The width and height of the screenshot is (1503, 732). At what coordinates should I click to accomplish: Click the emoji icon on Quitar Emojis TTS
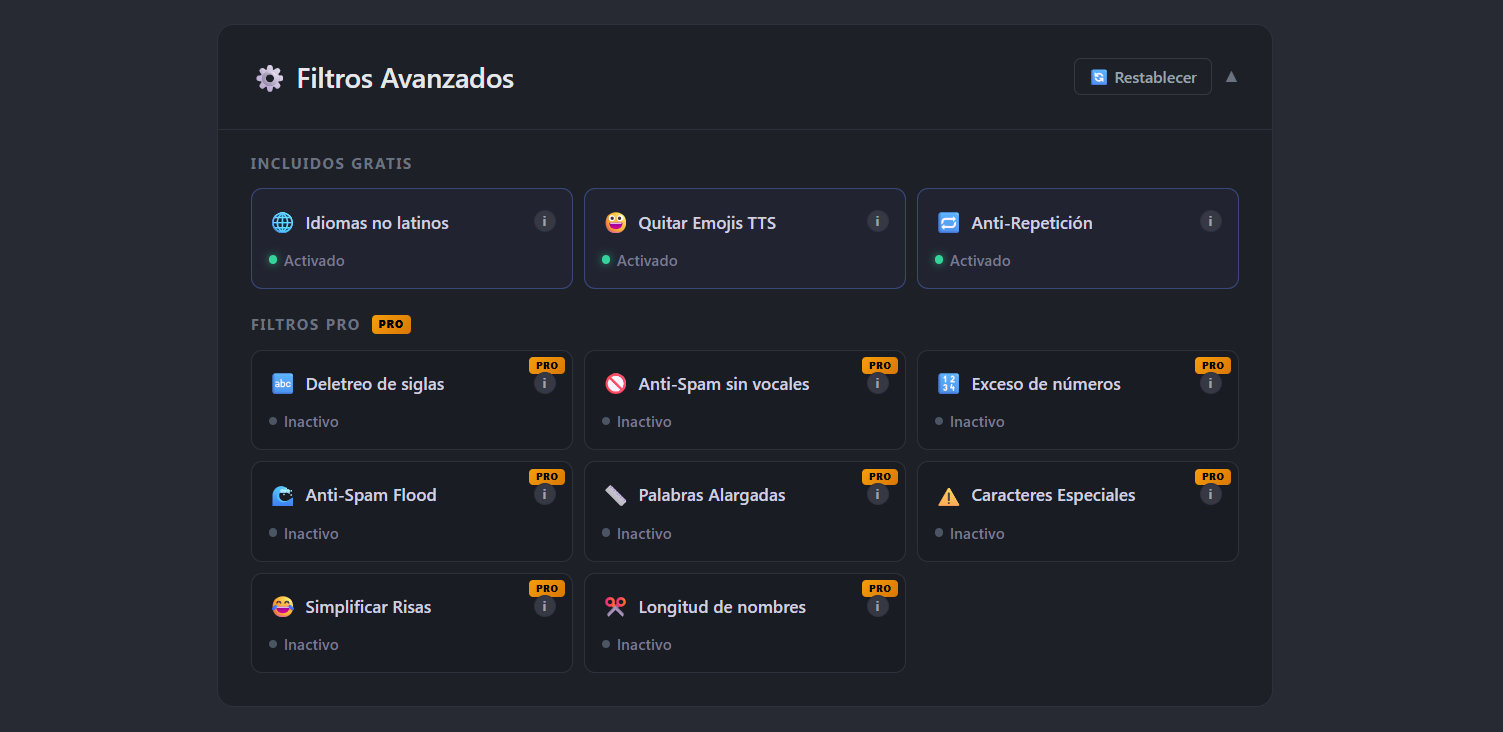(616, 222)
